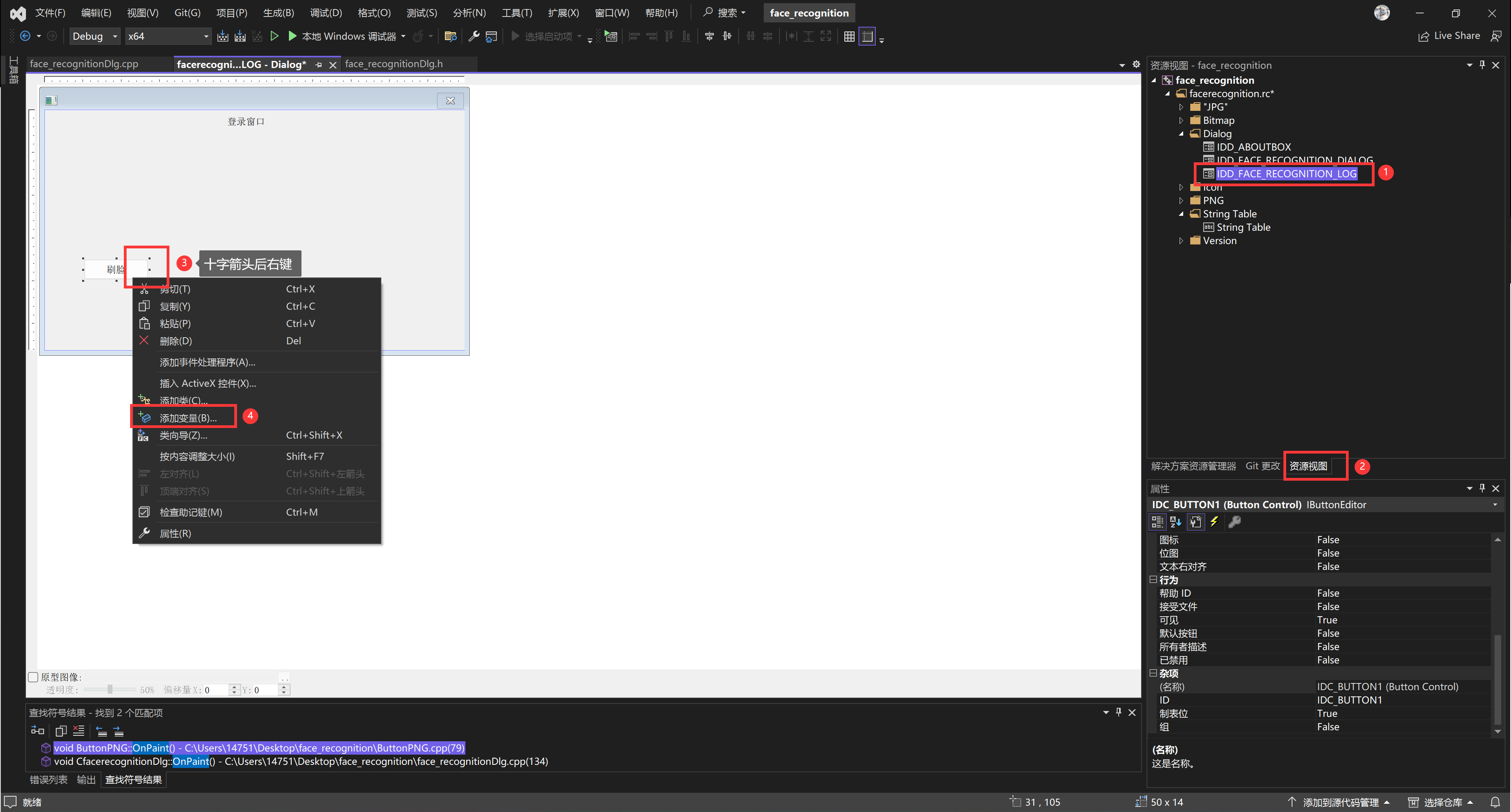Image resolution: width=1511 pixels, height=812 pixels.
Task: Click the Test Dialog toolbar icon
Action: tap(610, 37)
